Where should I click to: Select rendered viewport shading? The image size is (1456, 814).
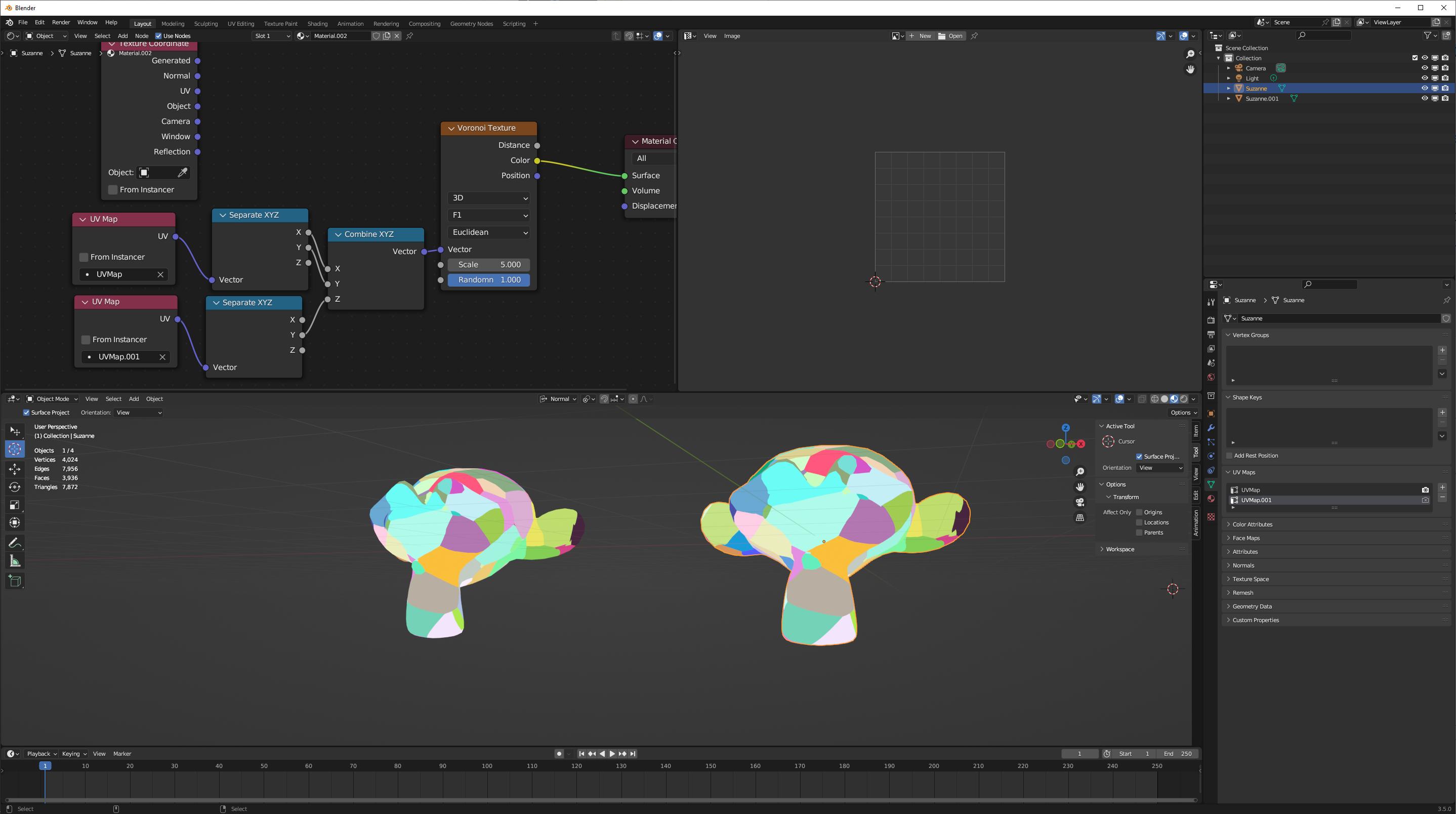(1184, 399)
